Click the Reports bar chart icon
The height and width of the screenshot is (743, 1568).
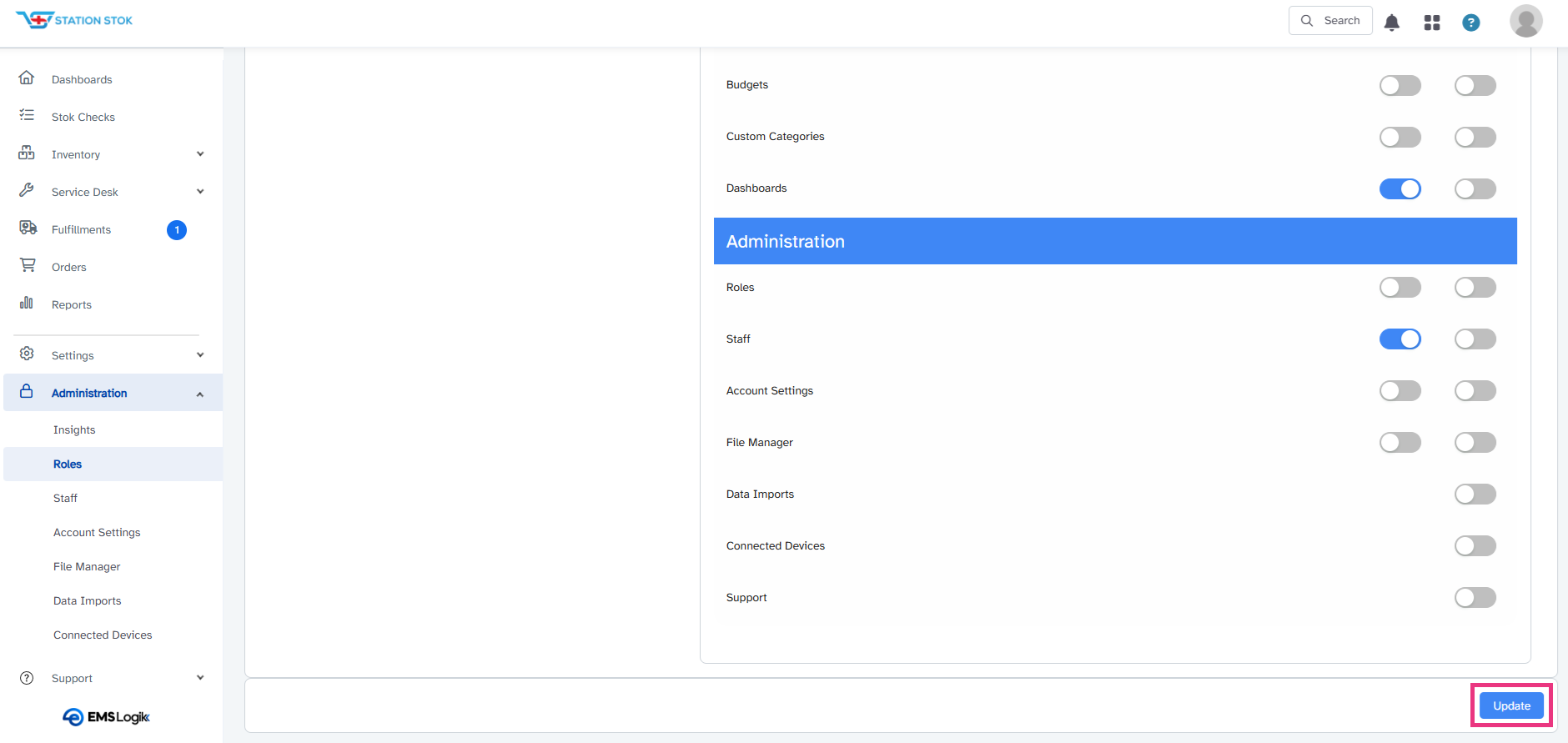pos(27,303)
